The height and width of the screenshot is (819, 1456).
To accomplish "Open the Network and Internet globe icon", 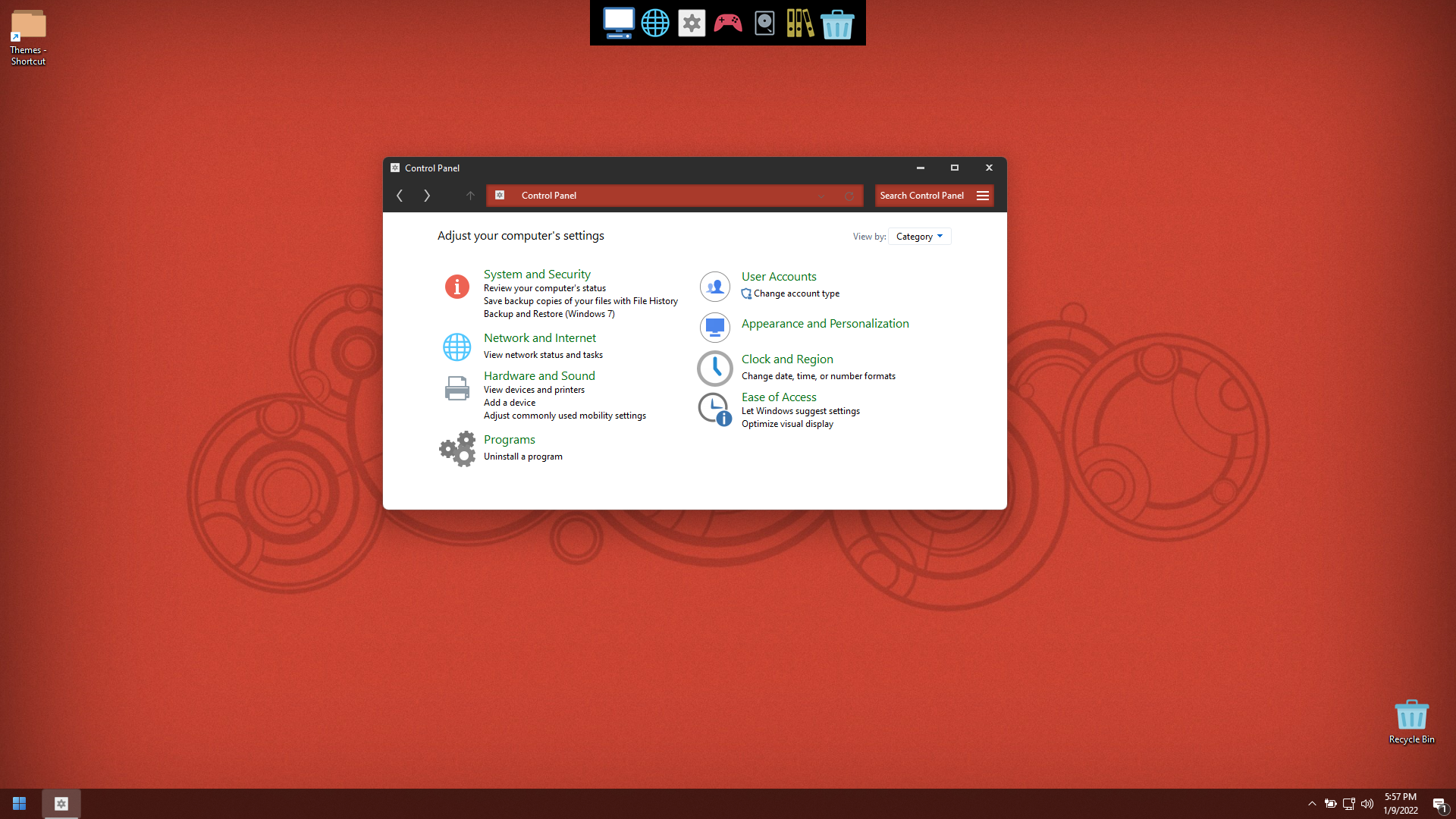I will 457,347.
